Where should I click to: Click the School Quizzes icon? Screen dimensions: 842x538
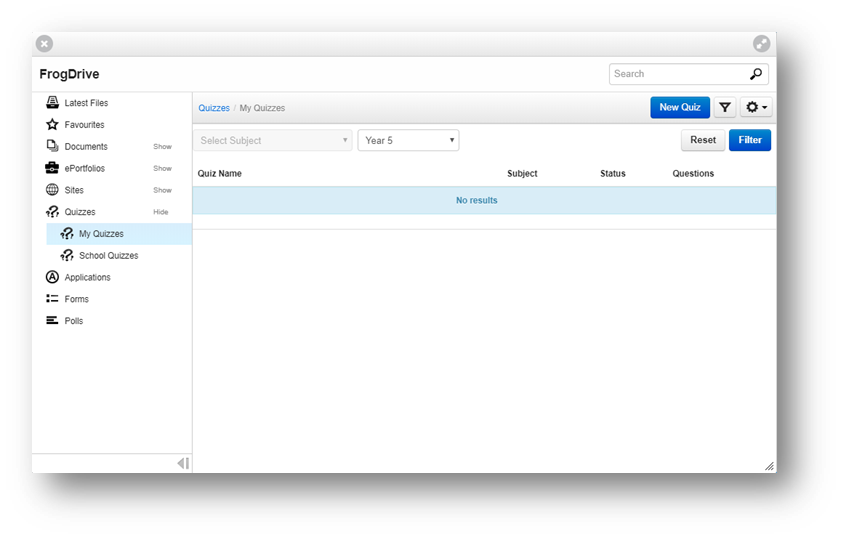[67, 256]
